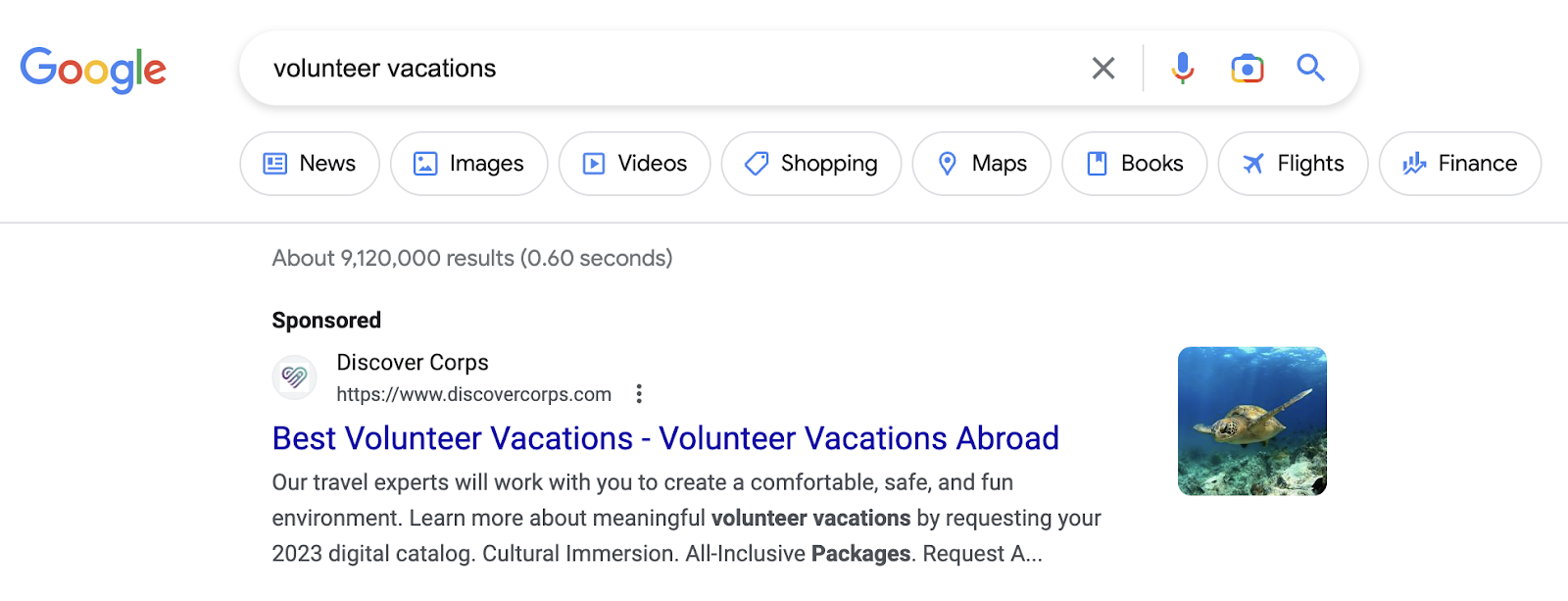Click the Google logo

click(x=93, y=70)
